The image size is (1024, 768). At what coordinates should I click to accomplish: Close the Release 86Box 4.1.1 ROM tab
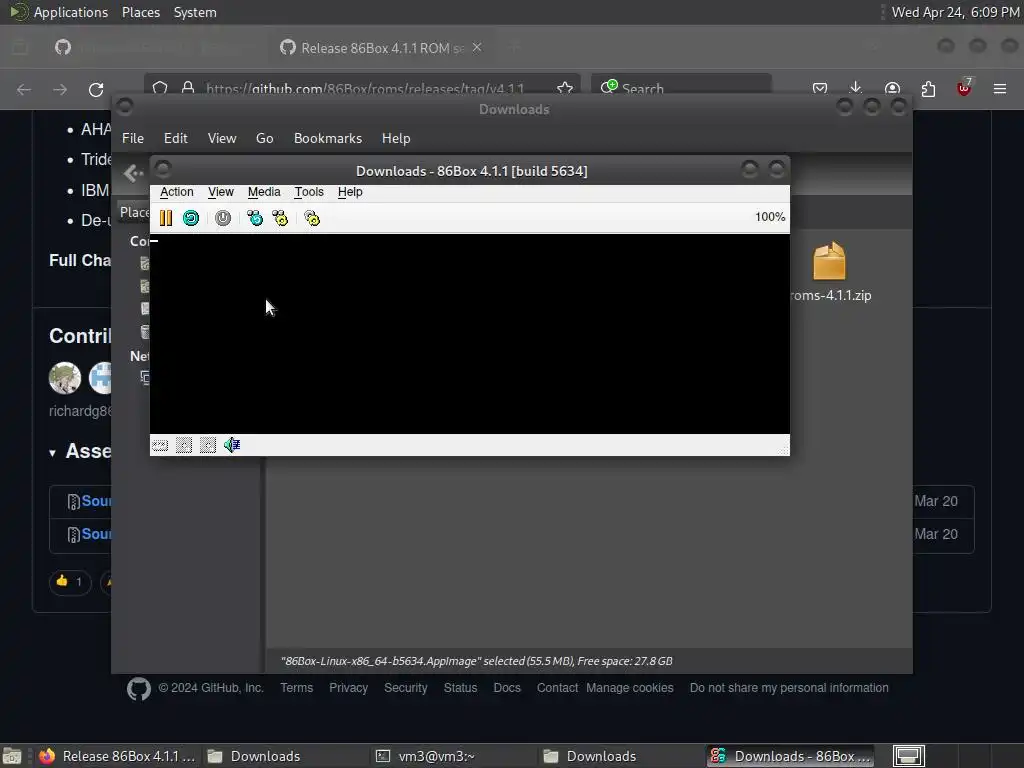pyautogui.click(x=477, y=48)
